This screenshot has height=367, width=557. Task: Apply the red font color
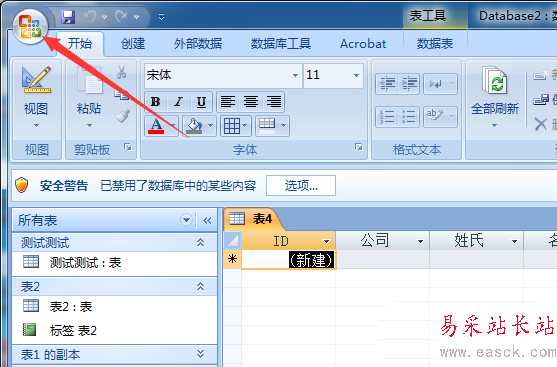click(156, 126)
